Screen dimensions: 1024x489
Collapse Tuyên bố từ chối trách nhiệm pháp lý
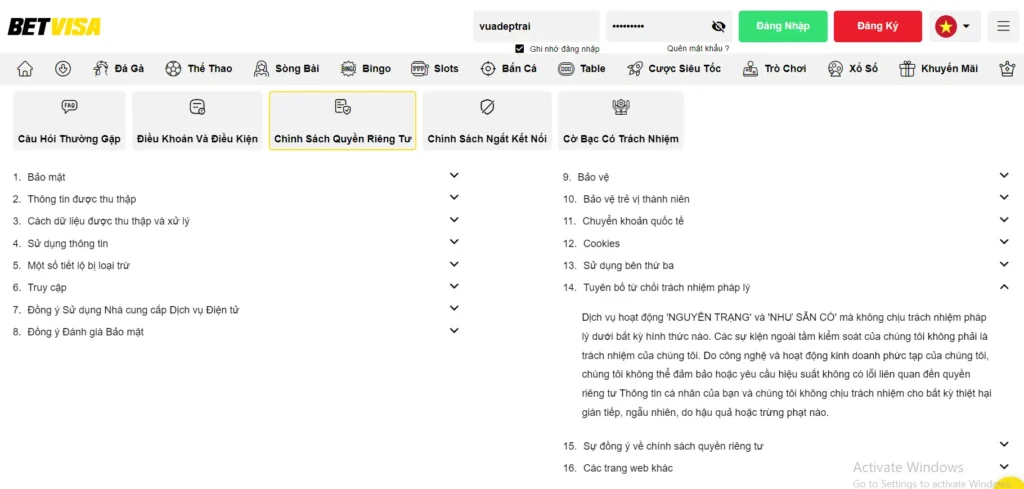1004,287
